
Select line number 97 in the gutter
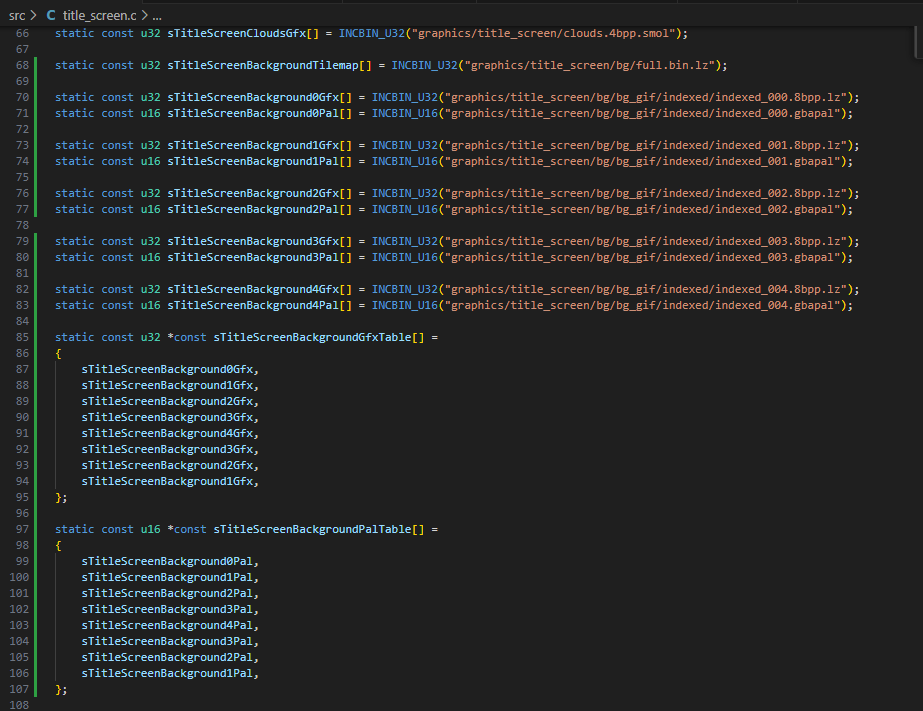point(19,529)
